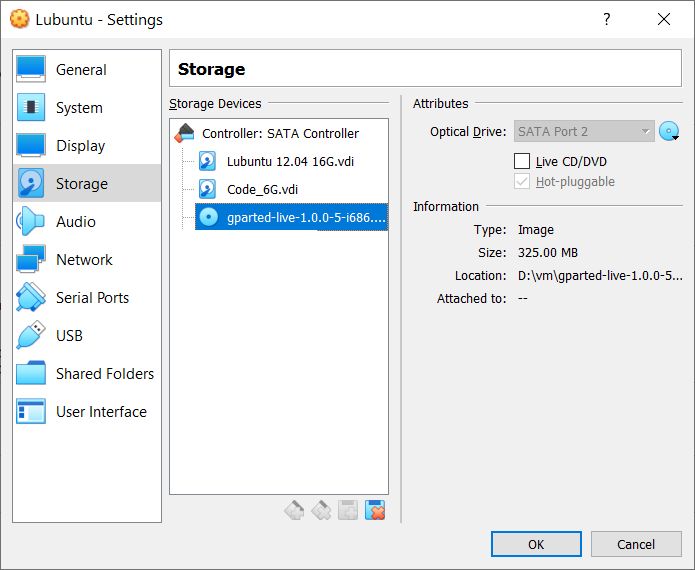Select the Lubuntu 12.04 16G.vdi disk
Image resolution: width=695 pixels, height=570 pixels.
point(292,161)
